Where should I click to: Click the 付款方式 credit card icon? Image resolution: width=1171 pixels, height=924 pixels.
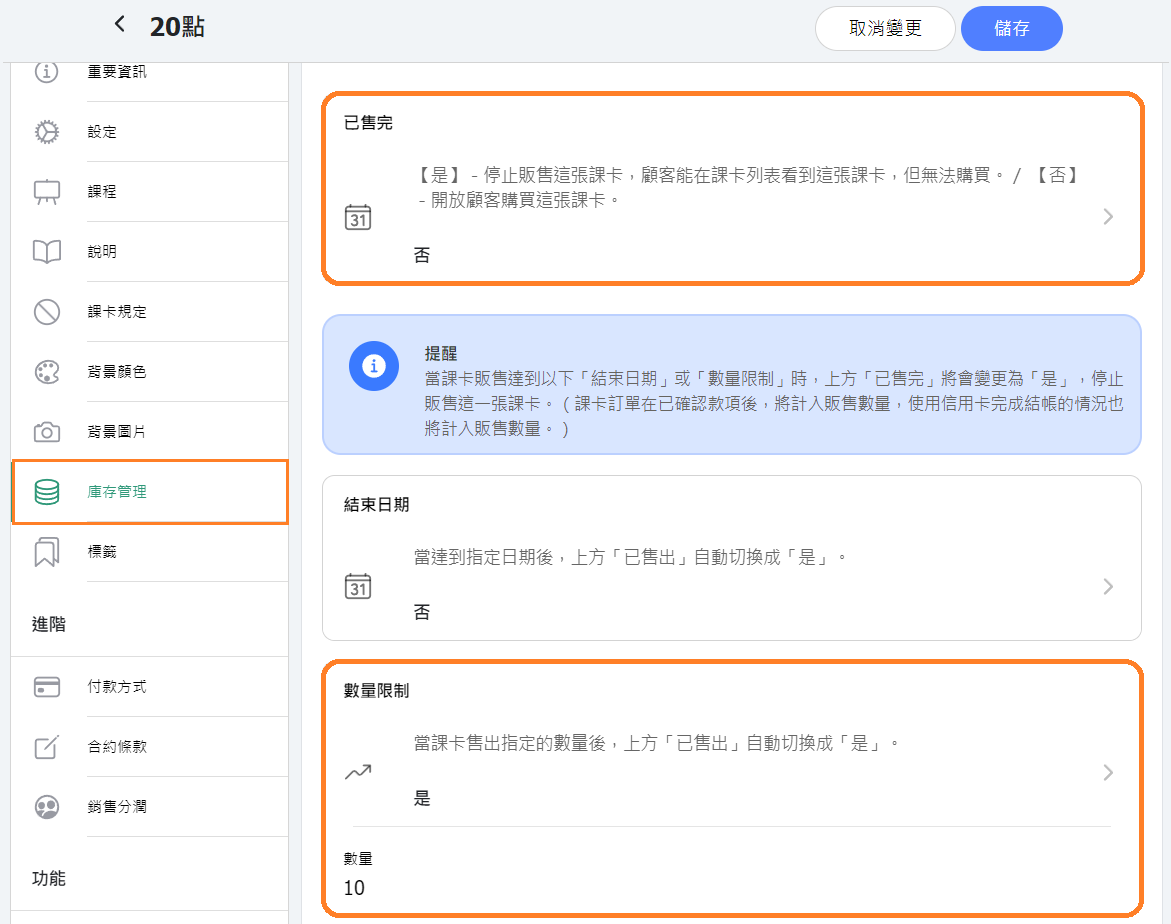[47, 687]
